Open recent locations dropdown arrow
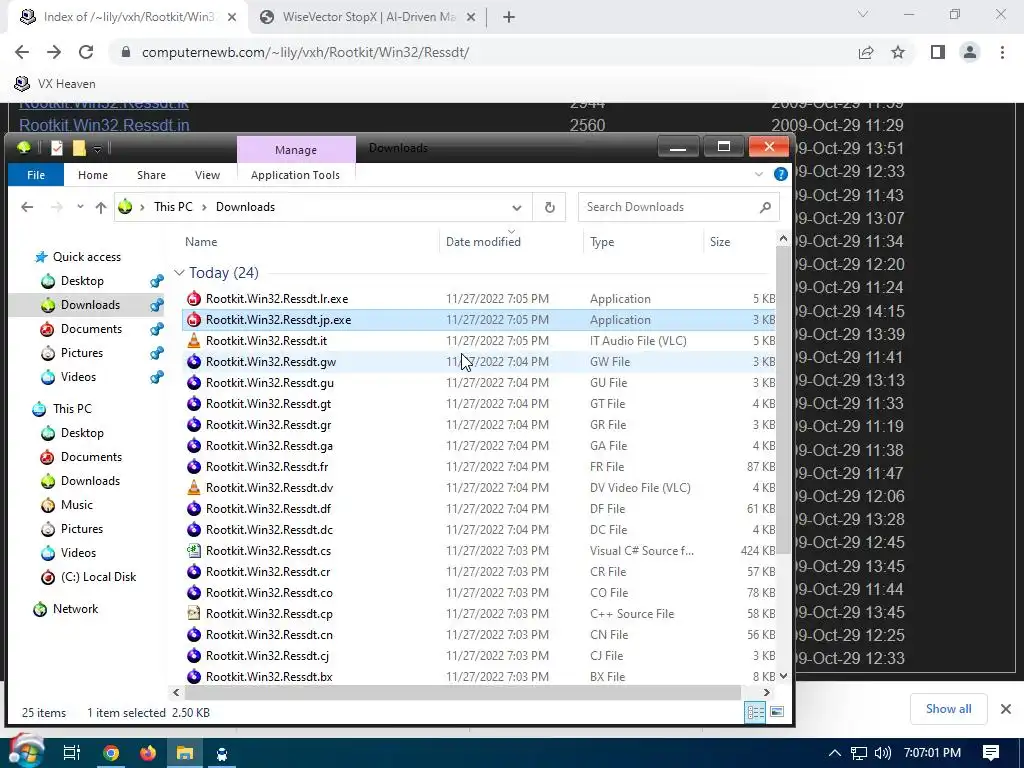 tap(80, 207)
